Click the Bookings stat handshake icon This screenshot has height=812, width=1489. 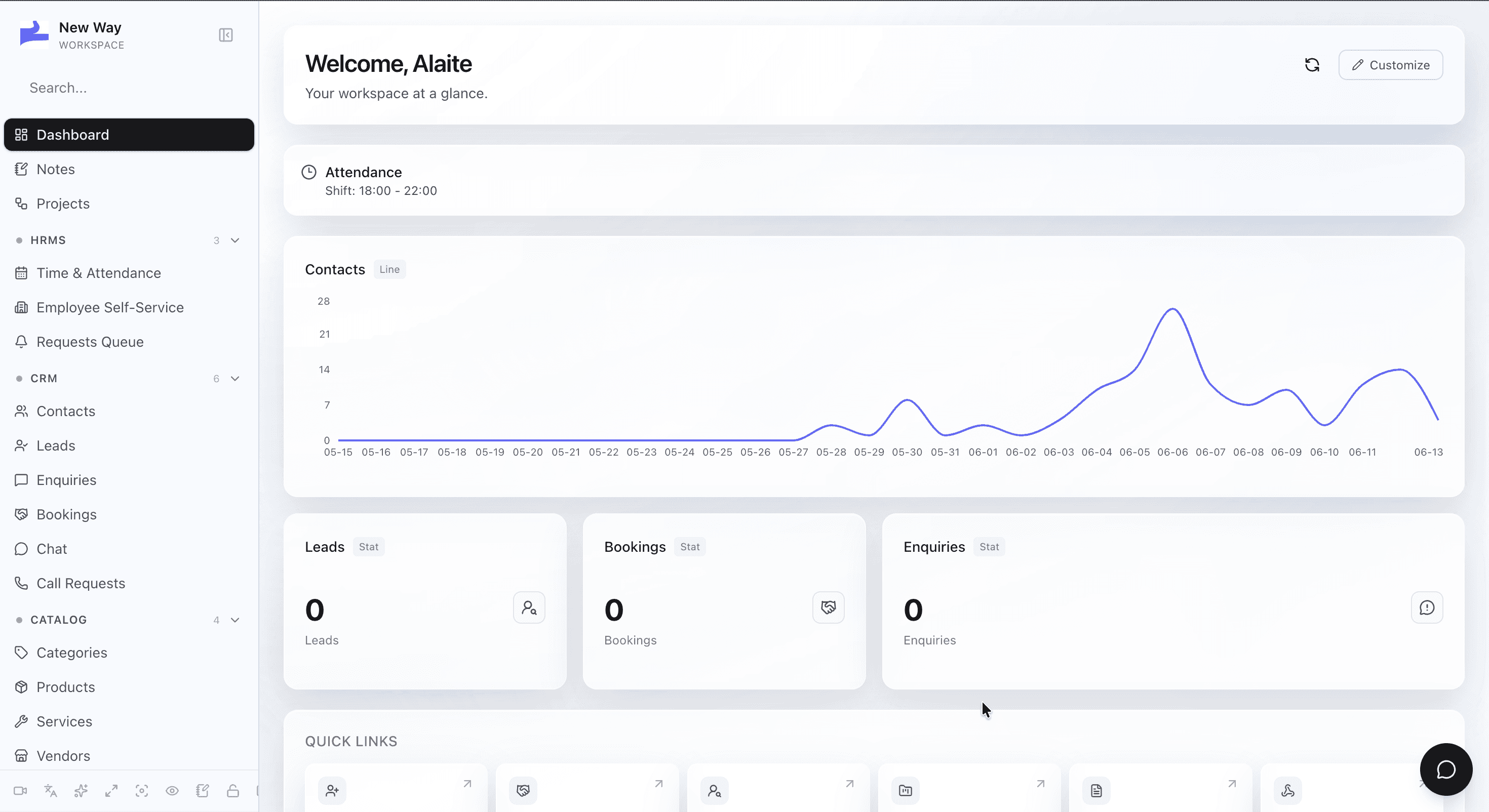[x=828, y=607]
